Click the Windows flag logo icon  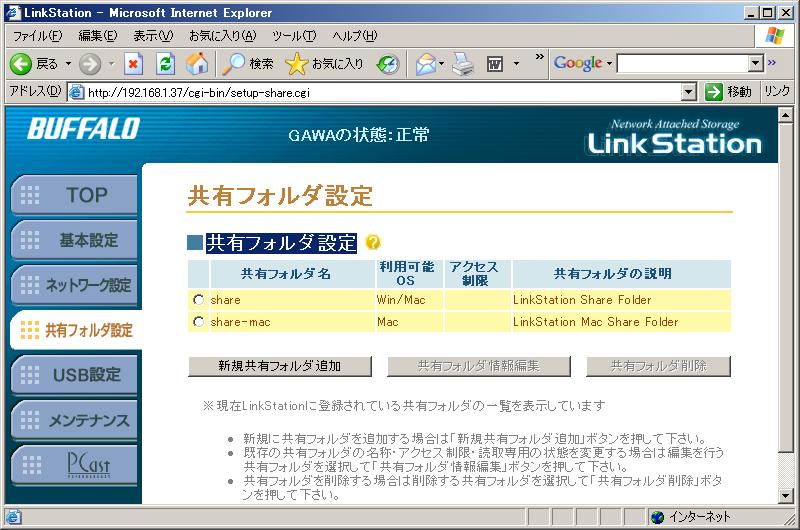pyautogui.click(x=774, y=36)
